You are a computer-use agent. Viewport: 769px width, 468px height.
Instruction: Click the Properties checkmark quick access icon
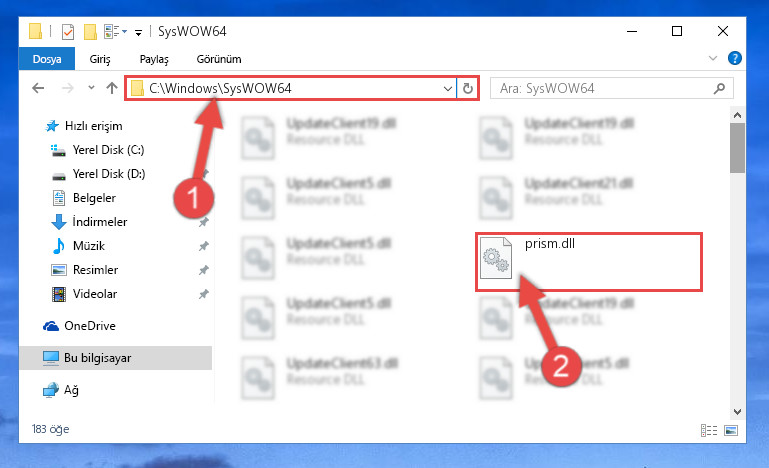pos(68,32)
